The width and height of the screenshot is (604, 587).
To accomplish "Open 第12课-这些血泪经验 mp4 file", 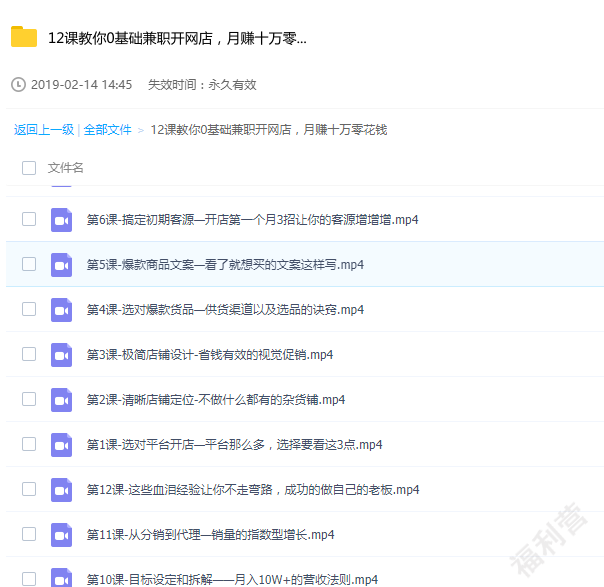I will (253, 490).
